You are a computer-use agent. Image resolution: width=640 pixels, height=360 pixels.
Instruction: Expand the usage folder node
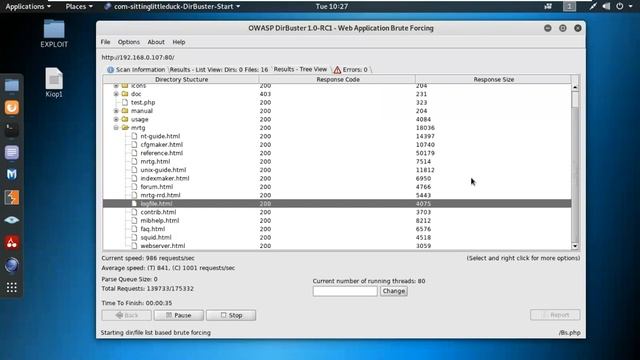[x=116, y=119]
